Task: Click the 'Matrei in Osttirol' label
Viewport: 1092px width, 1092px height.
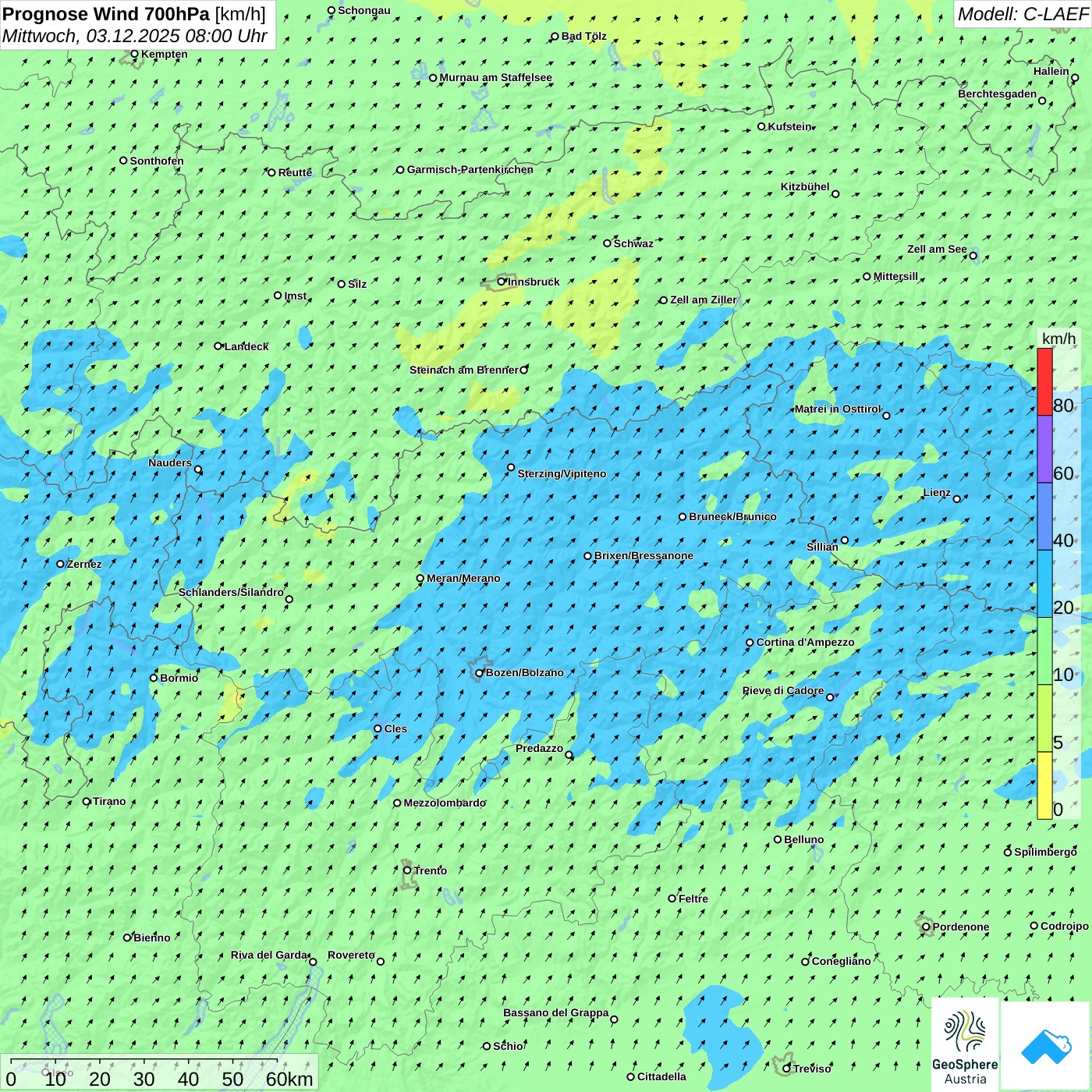Action: point(838,409)
